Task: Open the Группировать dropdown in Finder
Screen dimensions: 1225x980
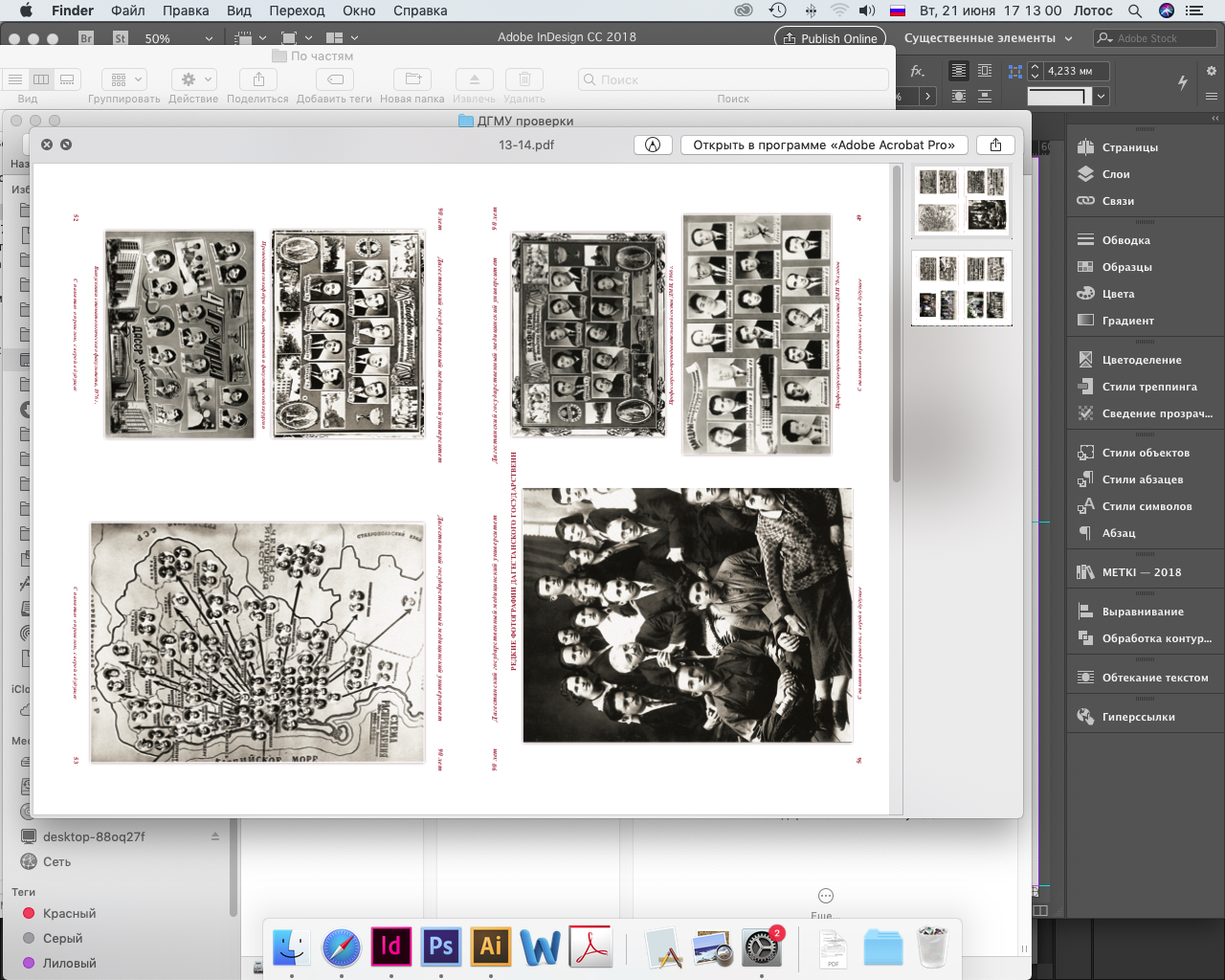Action: [124, 79]
